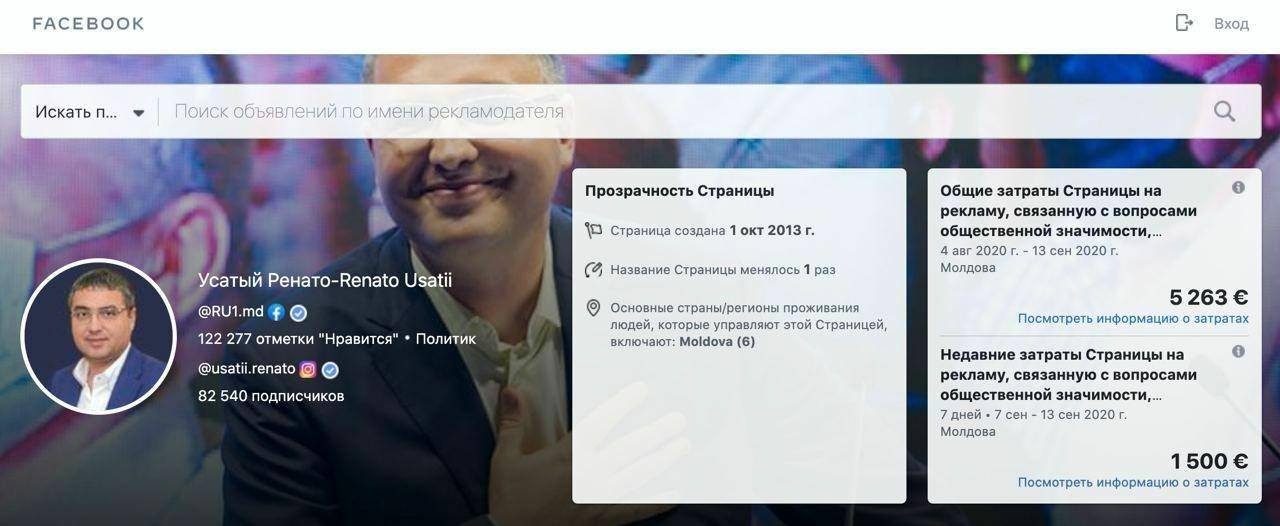Click info icon for total page ad spend
Image resolution: width=1280 pixels, height=526 pixels.
[x=1238, y=188]
